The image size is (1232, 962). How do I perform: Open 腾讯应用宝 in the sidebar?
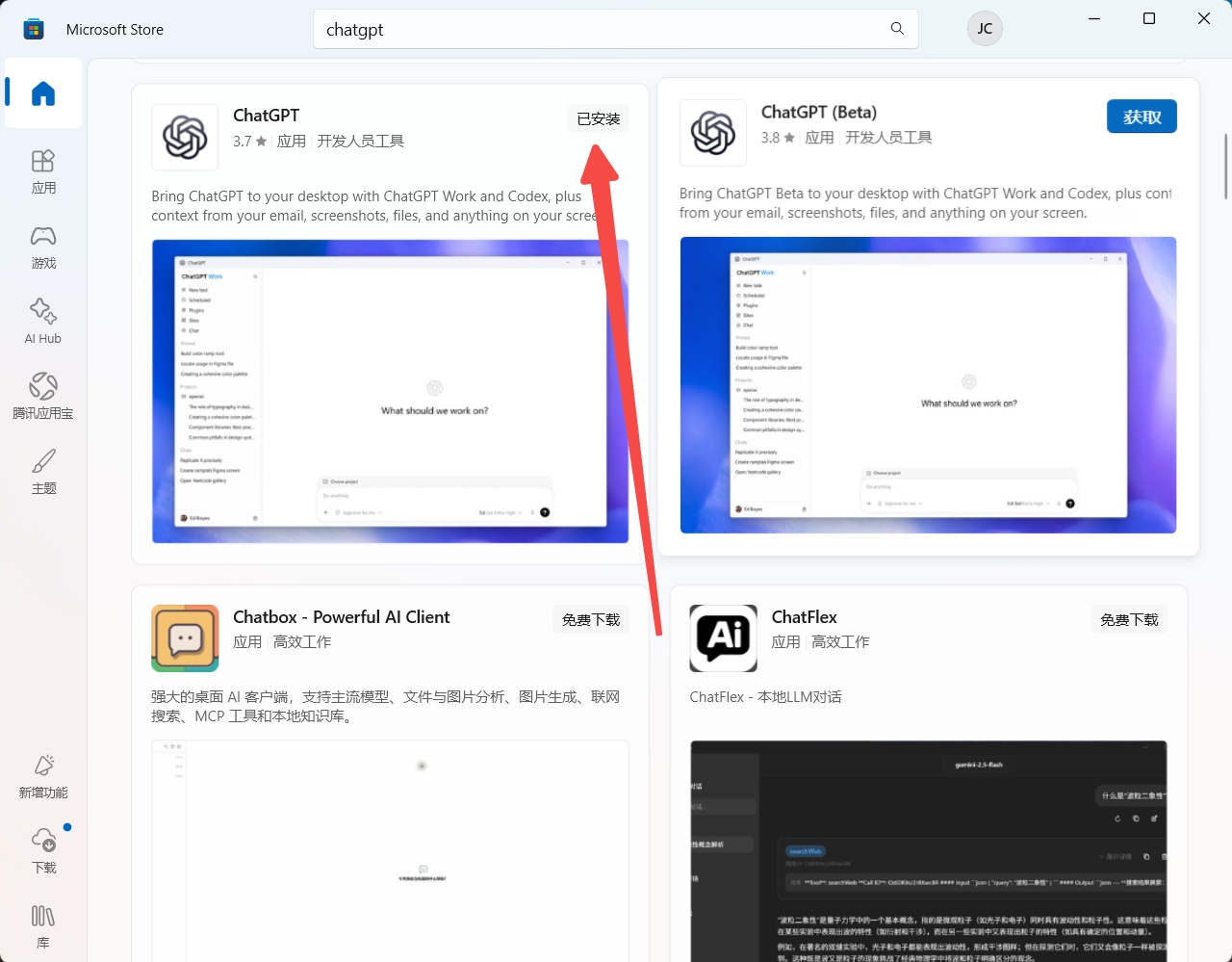point(43,398)
